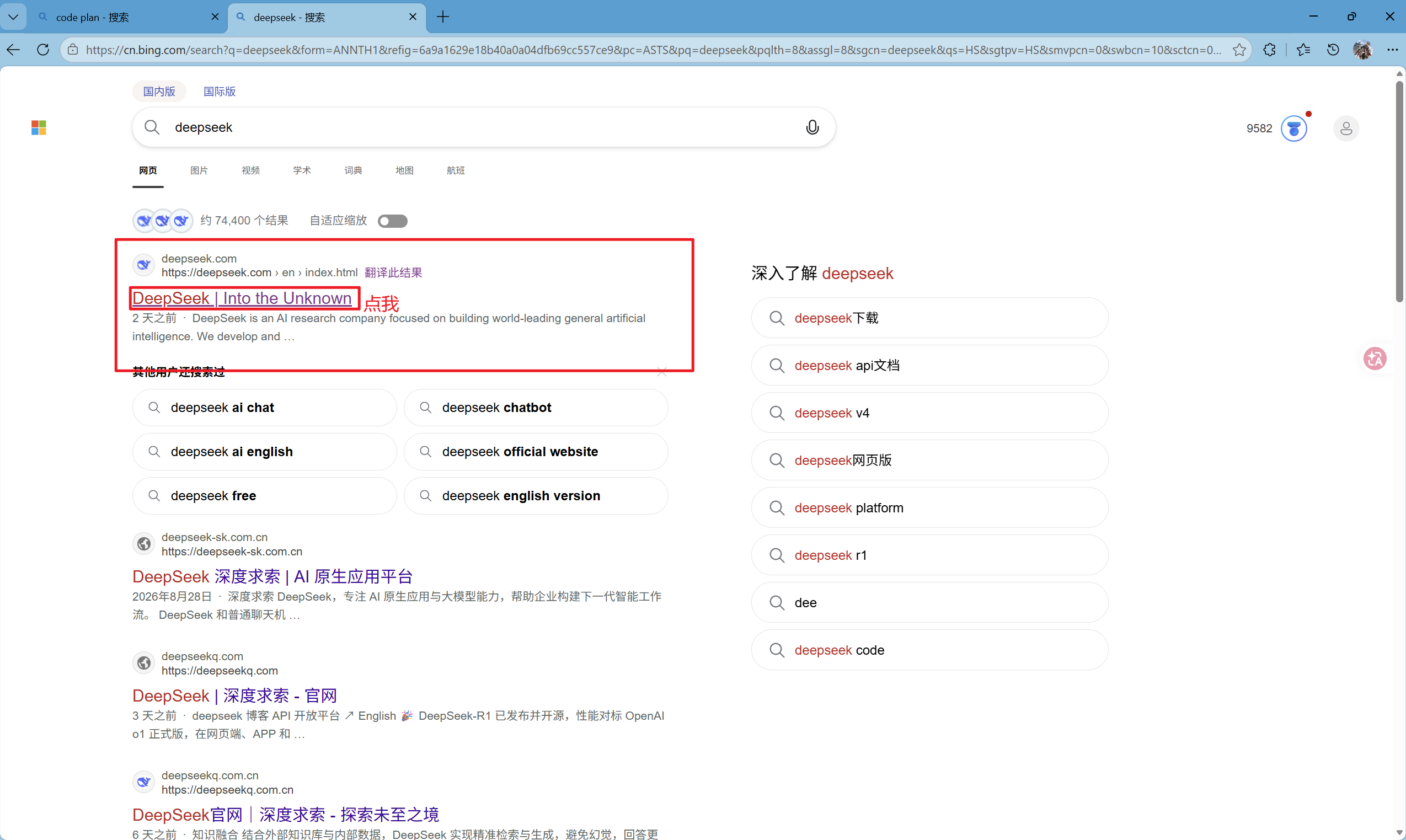Dismiss the 其他用户还搜索过 section
1406x840 pixels.
[x=662, y=372]
